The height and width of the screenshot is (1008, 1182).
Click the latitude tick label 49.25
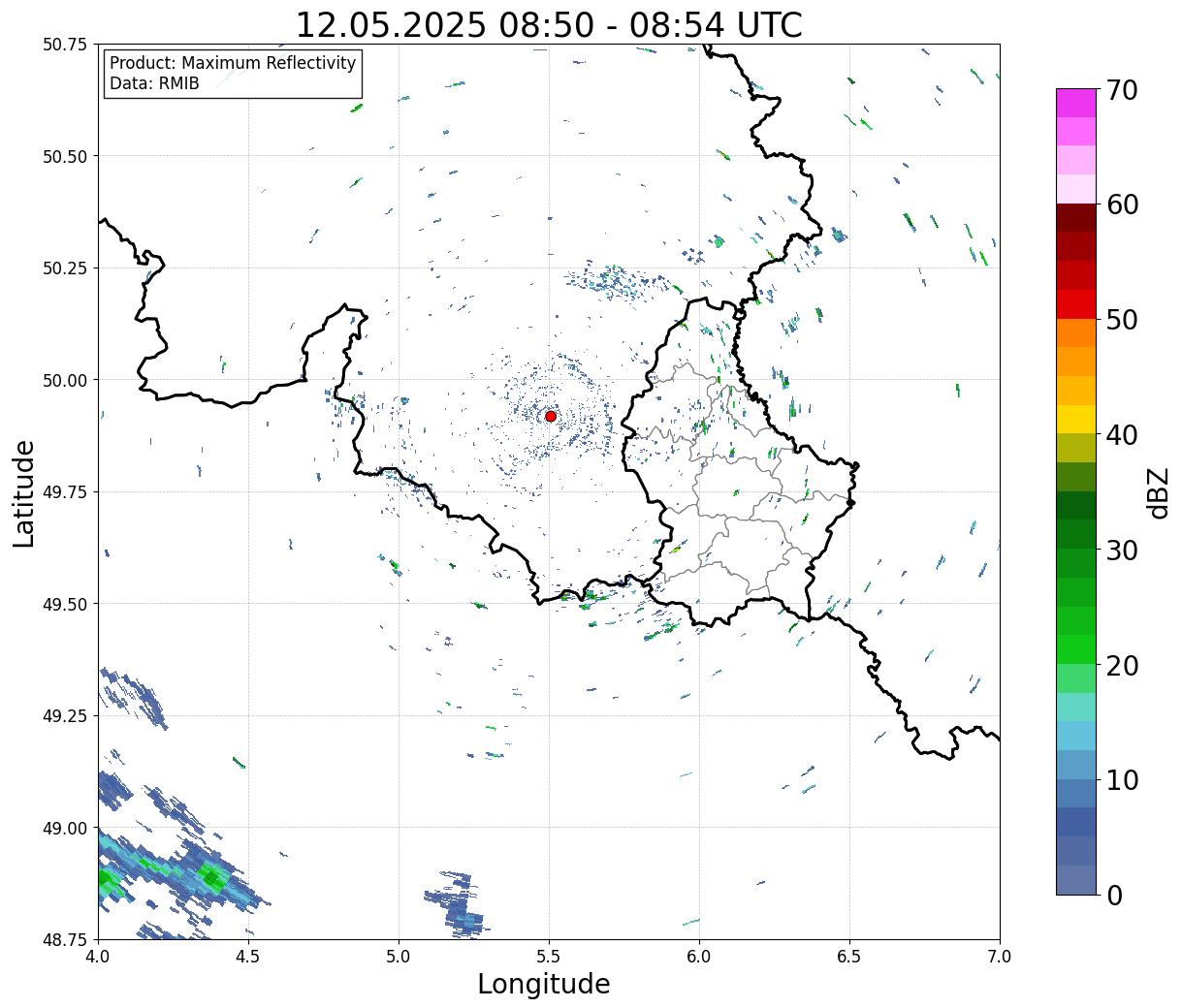65,716
